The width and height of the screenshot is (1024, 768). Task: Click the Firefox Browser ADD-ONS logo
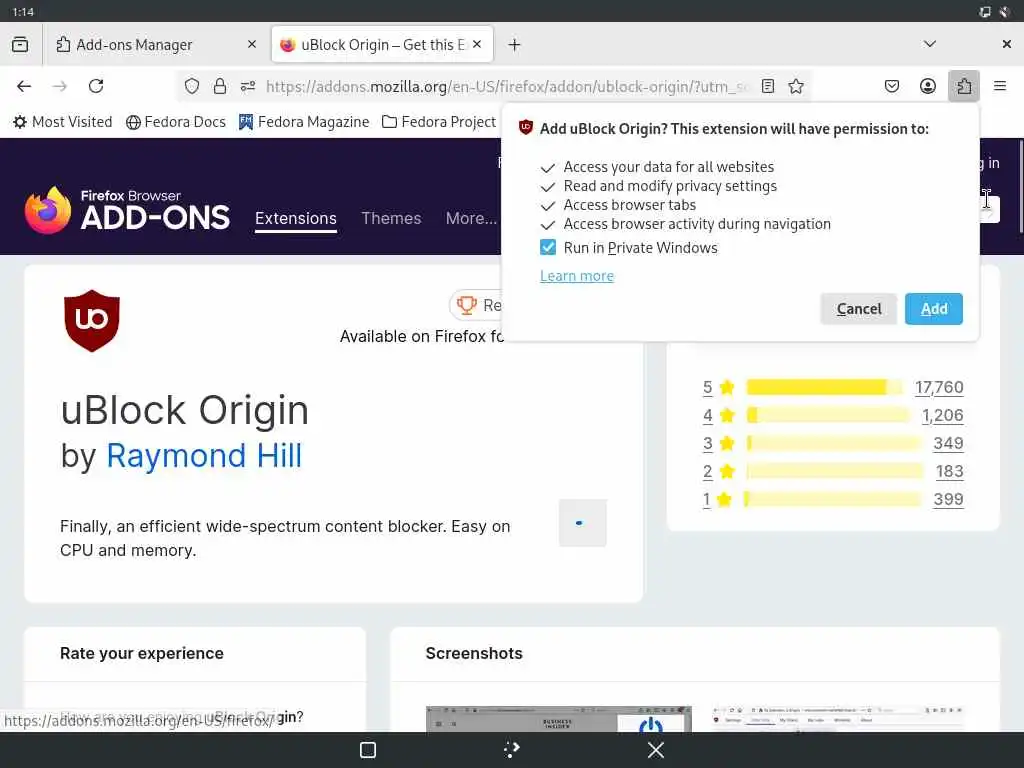tap(127, 210)
